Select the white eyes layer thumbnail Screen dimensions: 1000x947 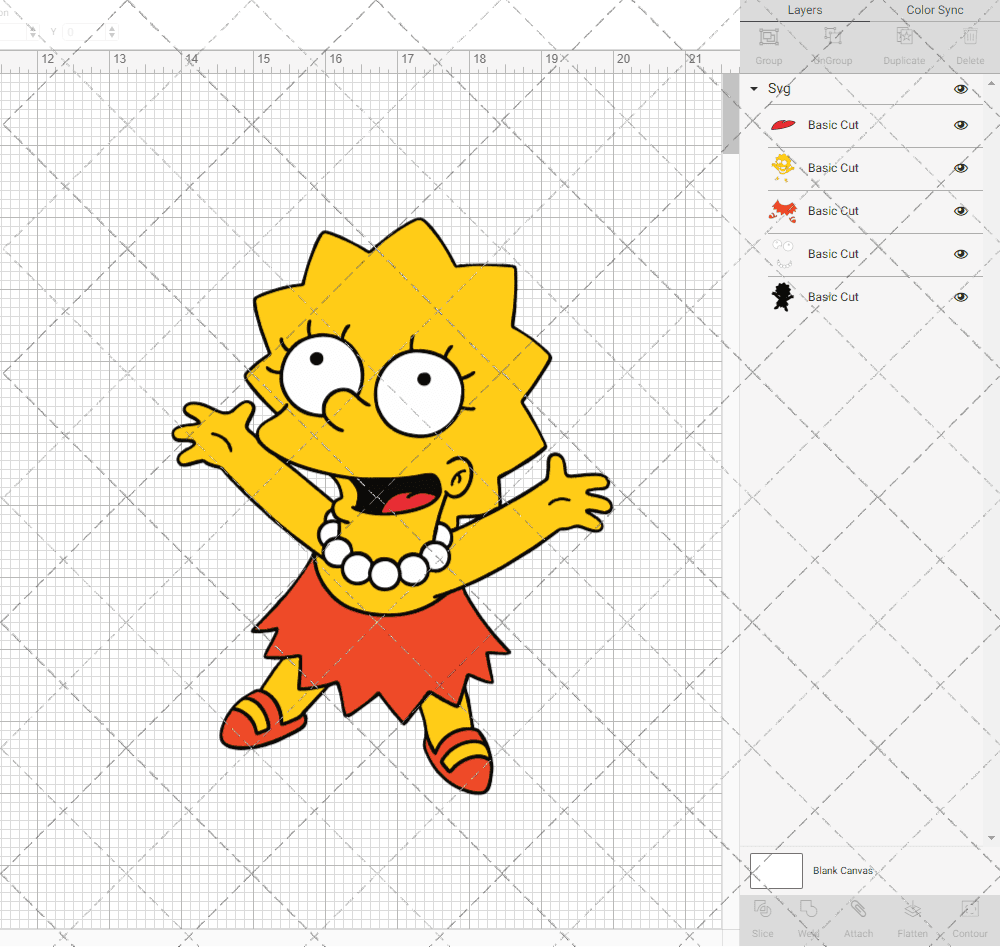tap(783, 254)
